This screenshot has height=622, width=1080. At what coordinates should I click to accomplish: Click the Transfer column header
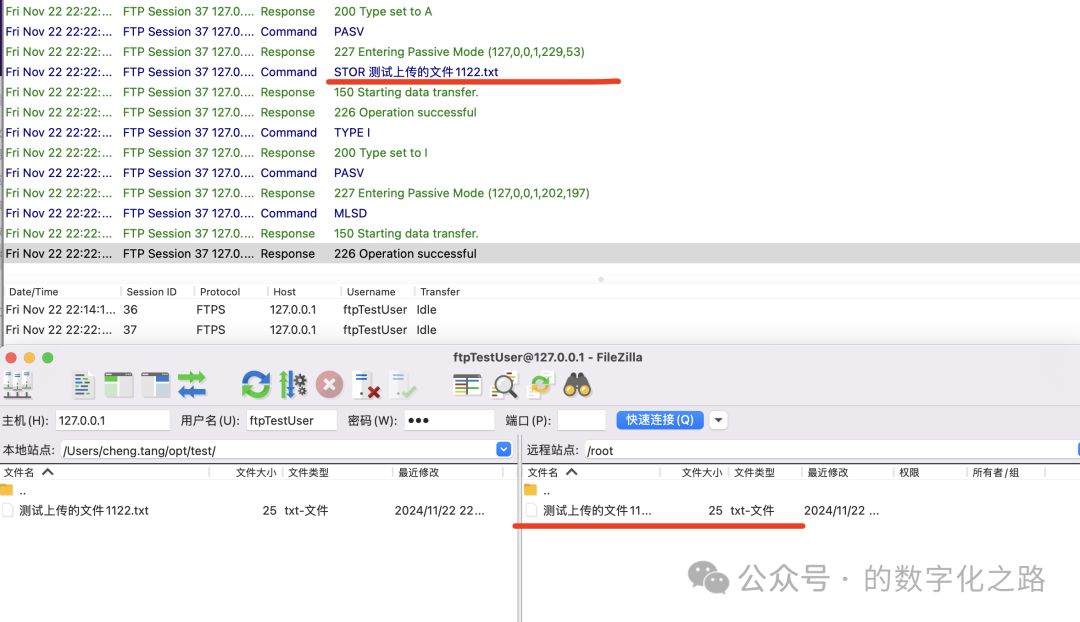[x=439, y=291]
